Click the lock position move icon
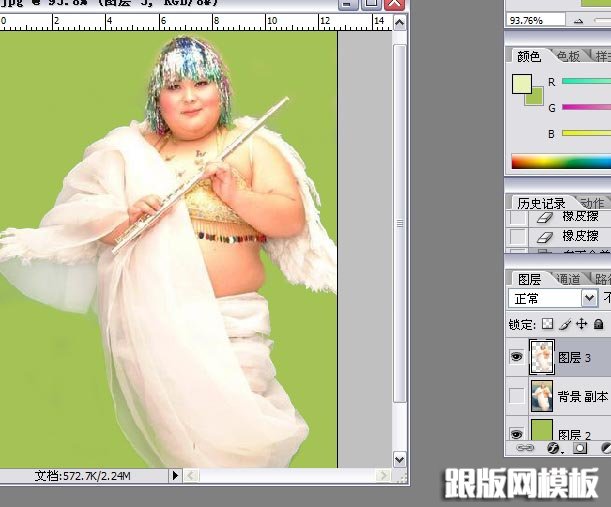This screenshot has width=611, height=507. [581, 324]
